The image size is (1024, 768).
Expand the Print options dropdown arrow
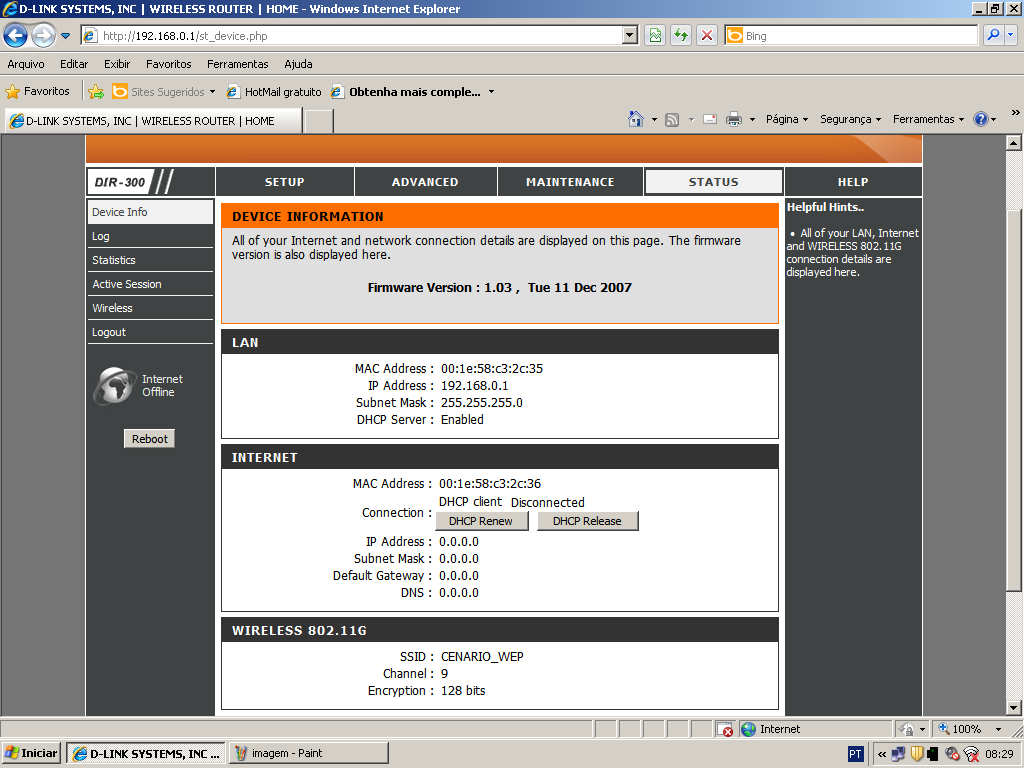point(752,120)
